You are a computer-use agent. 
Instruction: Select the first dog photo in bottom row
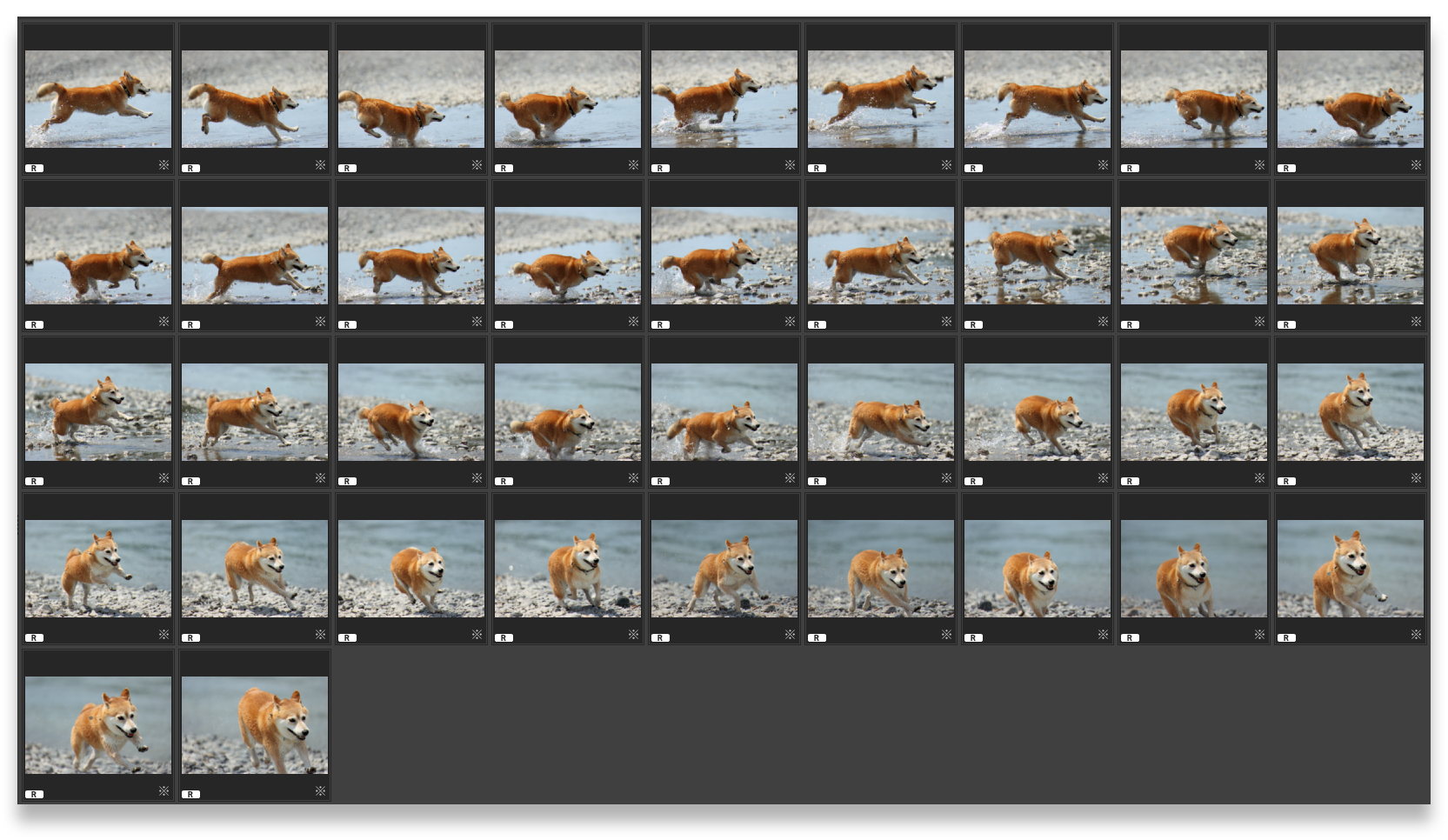(x=98, y=725)
